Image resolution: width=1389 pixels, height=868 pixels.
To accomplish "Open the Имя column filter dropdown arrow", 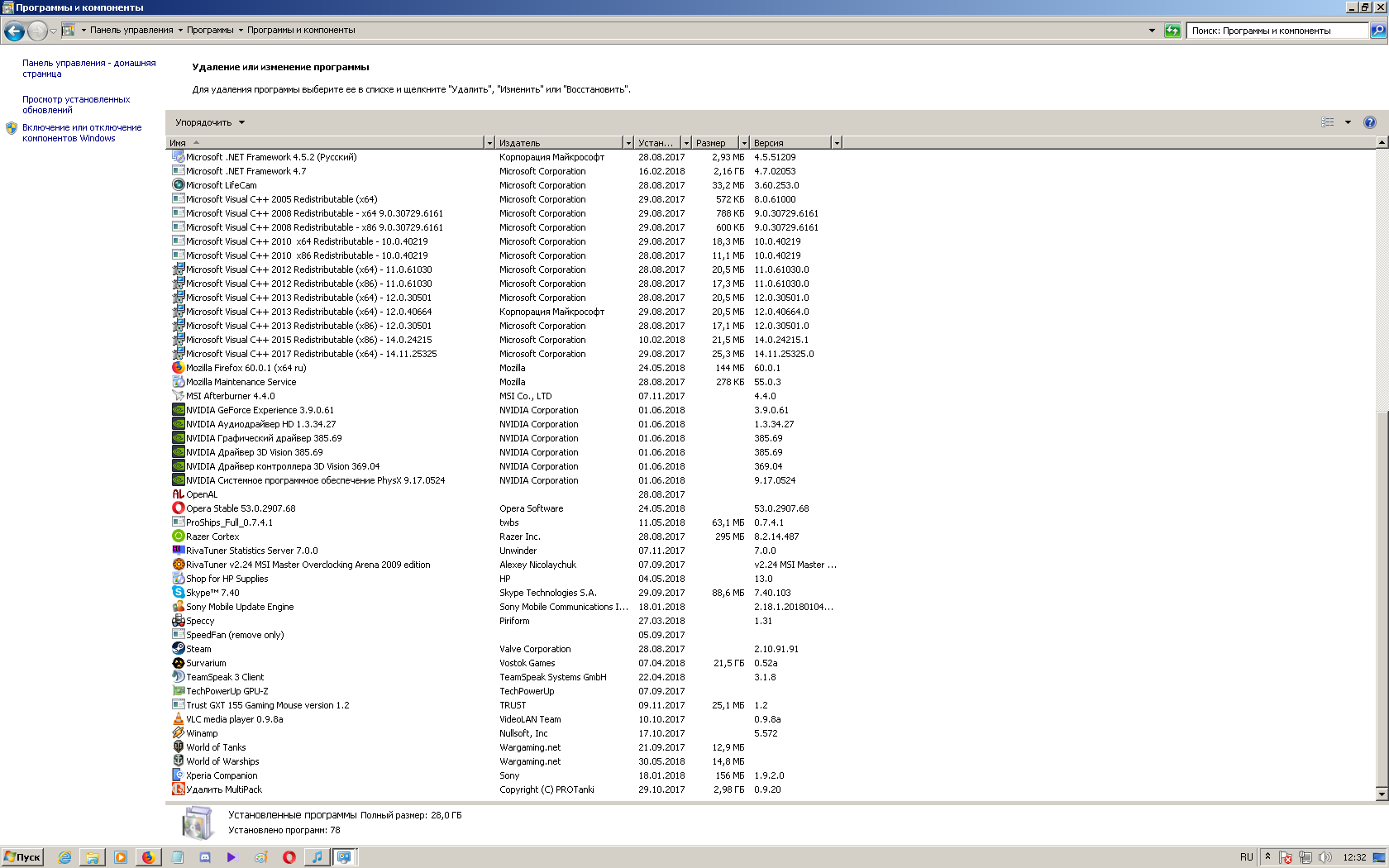I will [x=489, y=143].
